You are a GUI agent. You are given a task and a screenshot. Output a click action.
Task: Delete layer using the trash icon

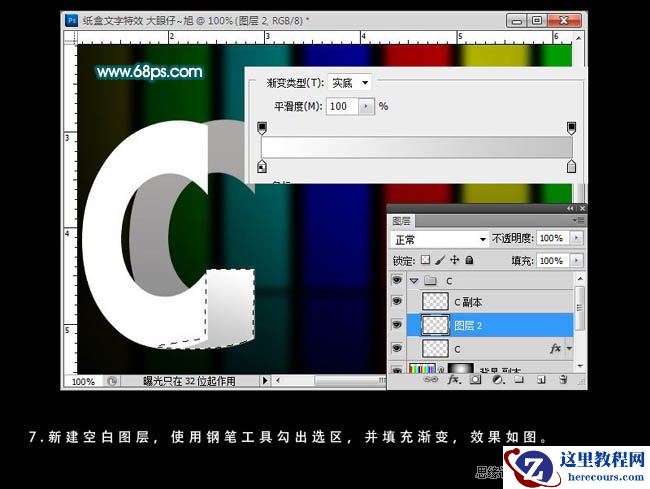pyautogui.click(x=563, y=380)
